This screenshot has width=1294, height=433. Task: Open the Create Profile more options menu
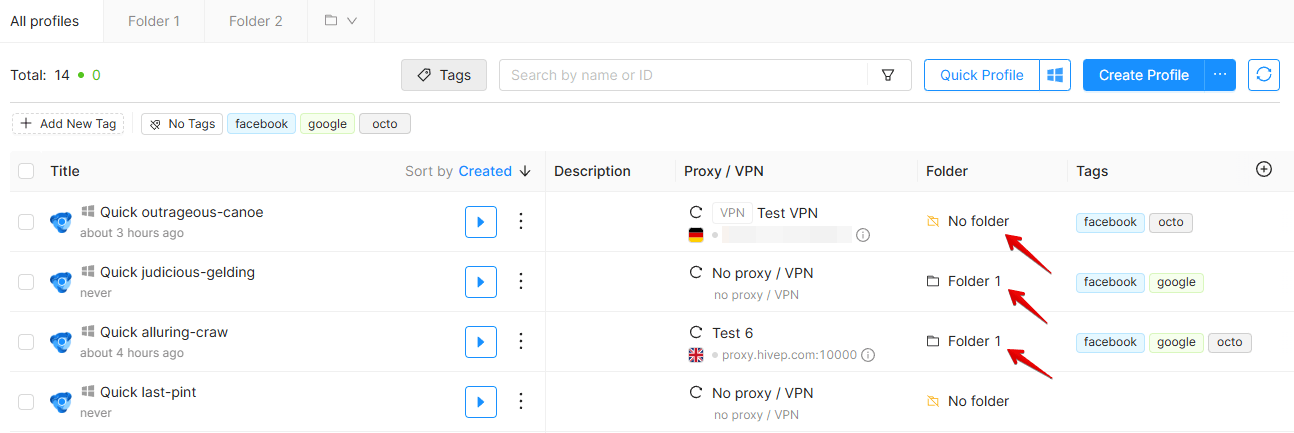(x=1219, y=75)
